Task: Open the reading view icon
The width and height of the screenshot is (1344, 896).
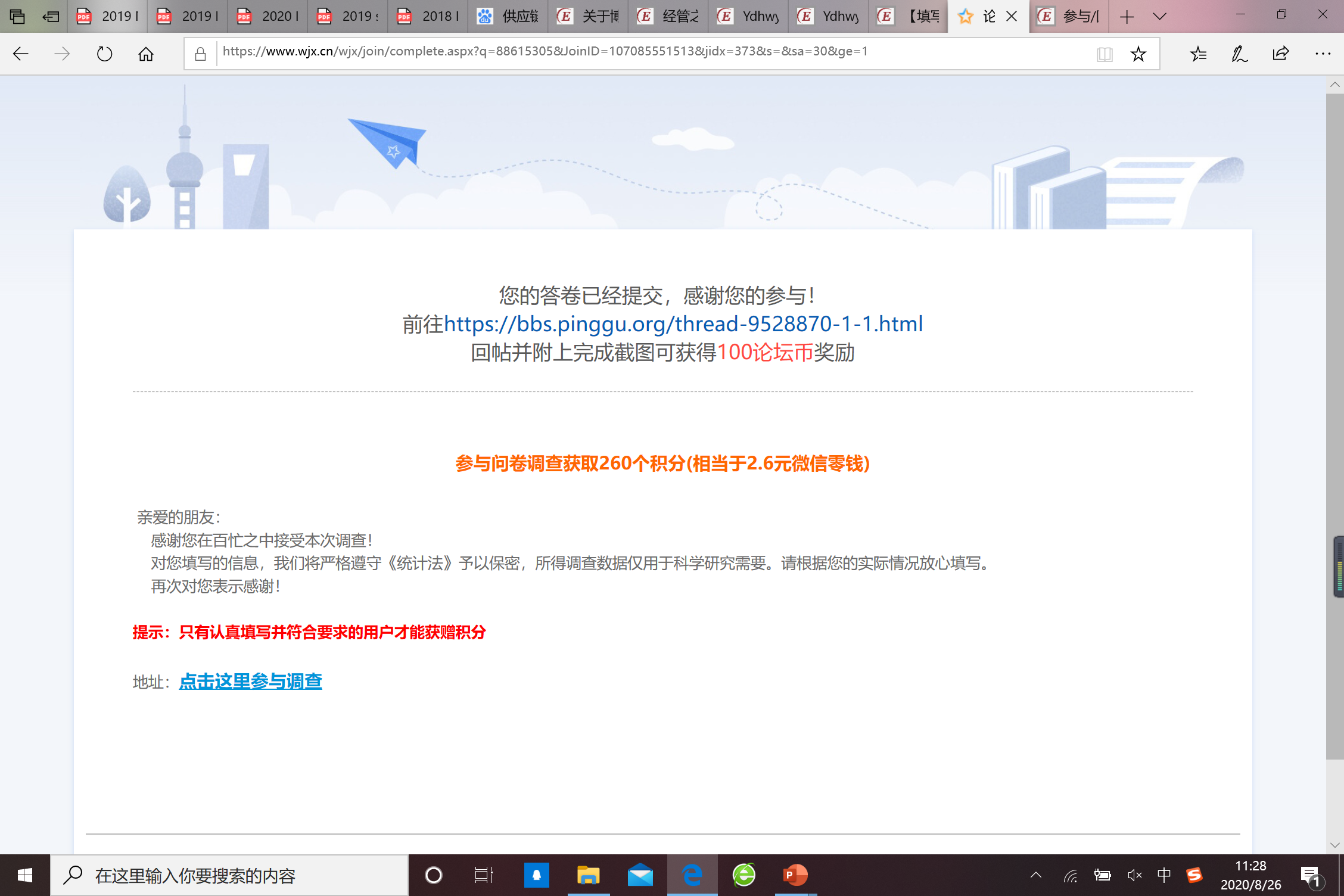Action: click(1104, 54)
